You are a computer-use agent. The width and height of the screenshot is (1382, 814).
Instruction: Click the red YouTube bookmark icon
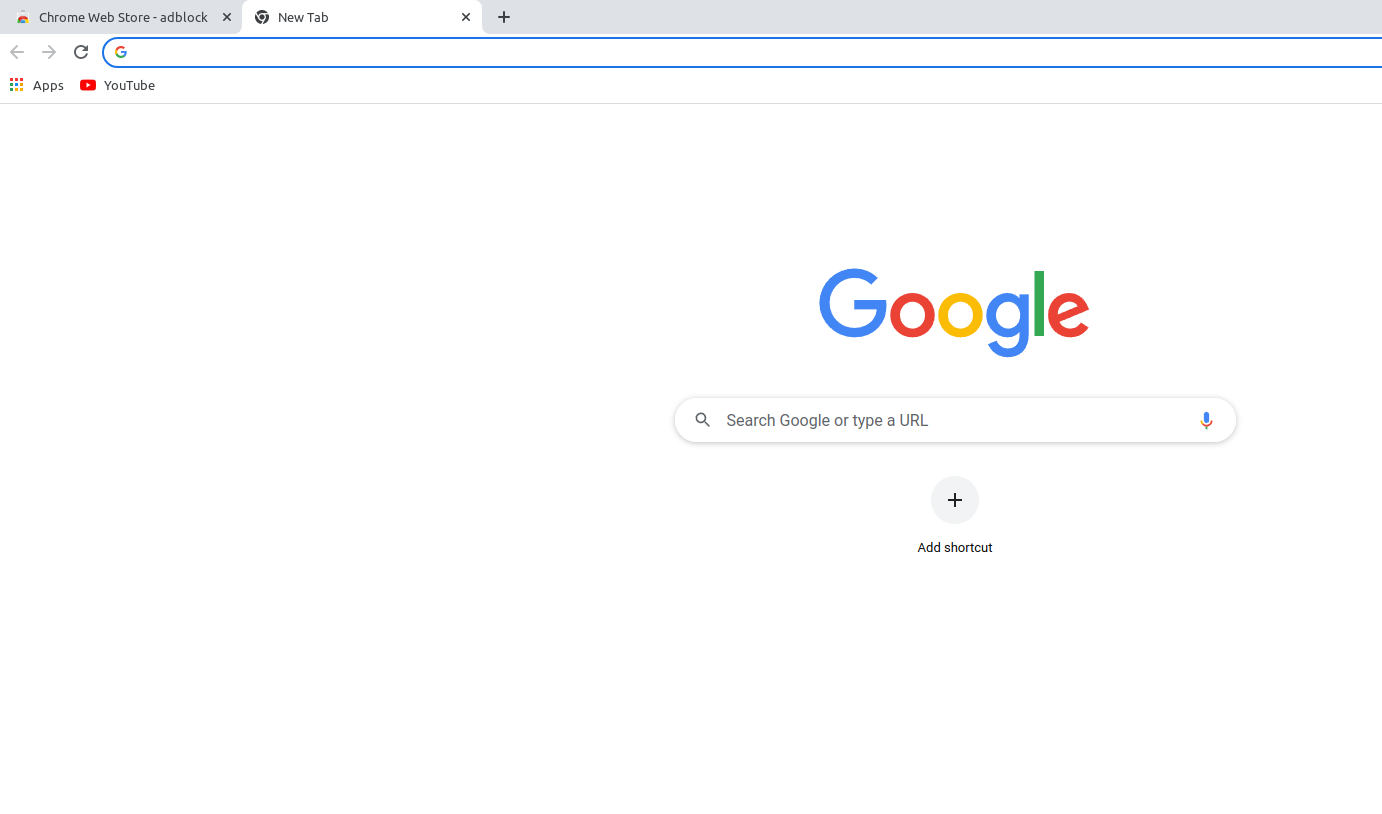pos(88,85)
